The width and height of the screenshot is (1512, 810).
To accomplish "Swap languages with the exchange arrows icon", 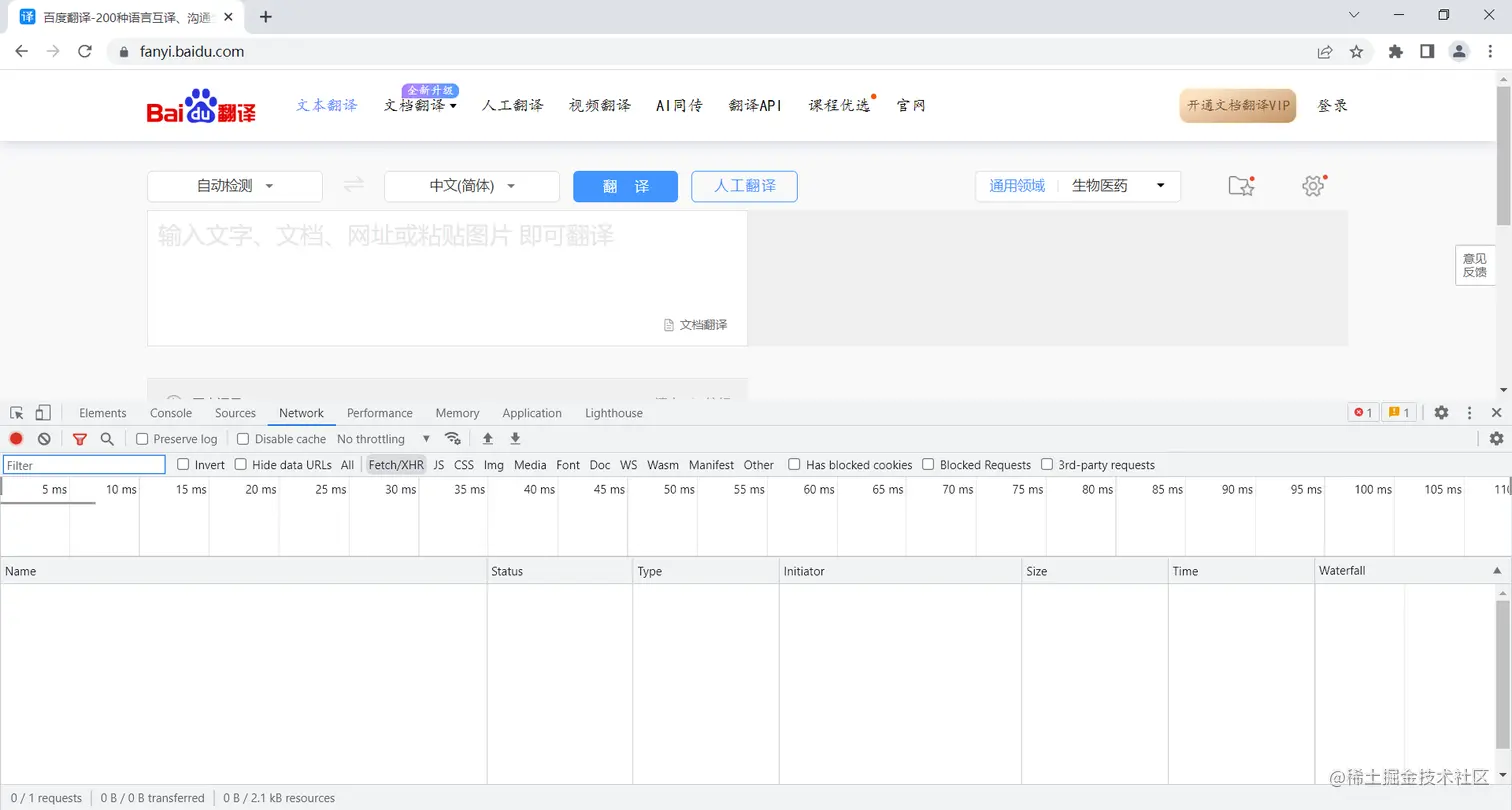I will 353,185.
